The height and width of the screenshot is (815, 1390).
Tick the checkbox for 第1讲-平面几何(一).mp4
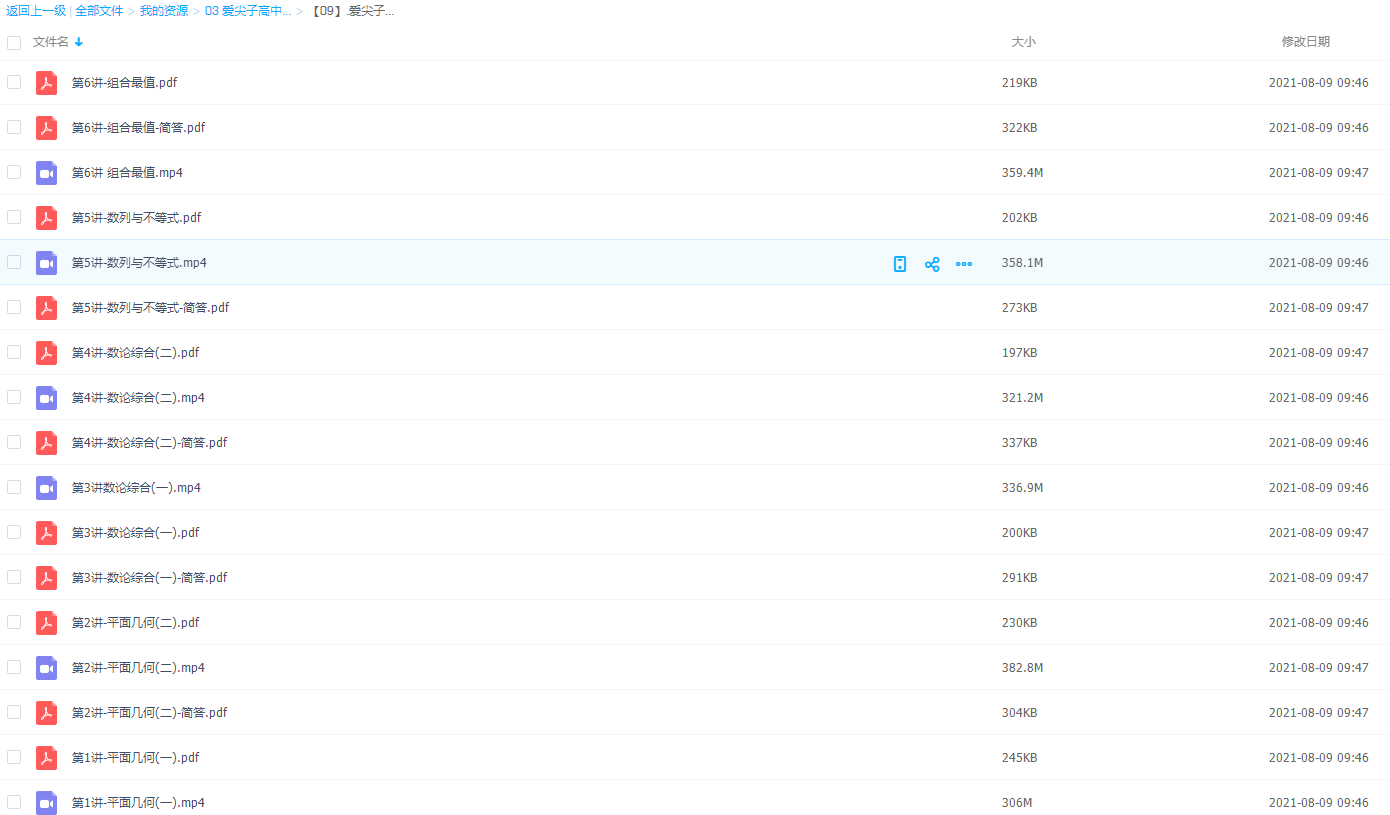point(14,802)
